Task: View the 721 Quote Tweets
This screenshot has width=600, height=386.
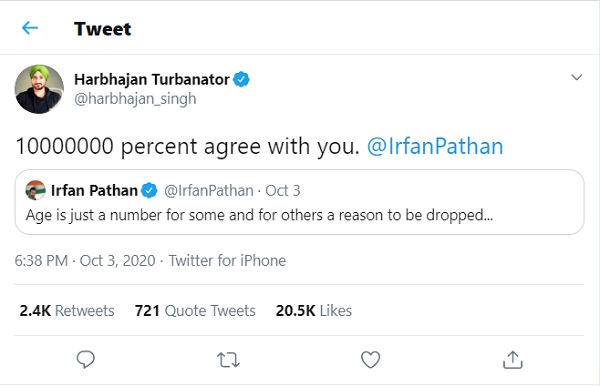Action: click(x=195, y=311)
